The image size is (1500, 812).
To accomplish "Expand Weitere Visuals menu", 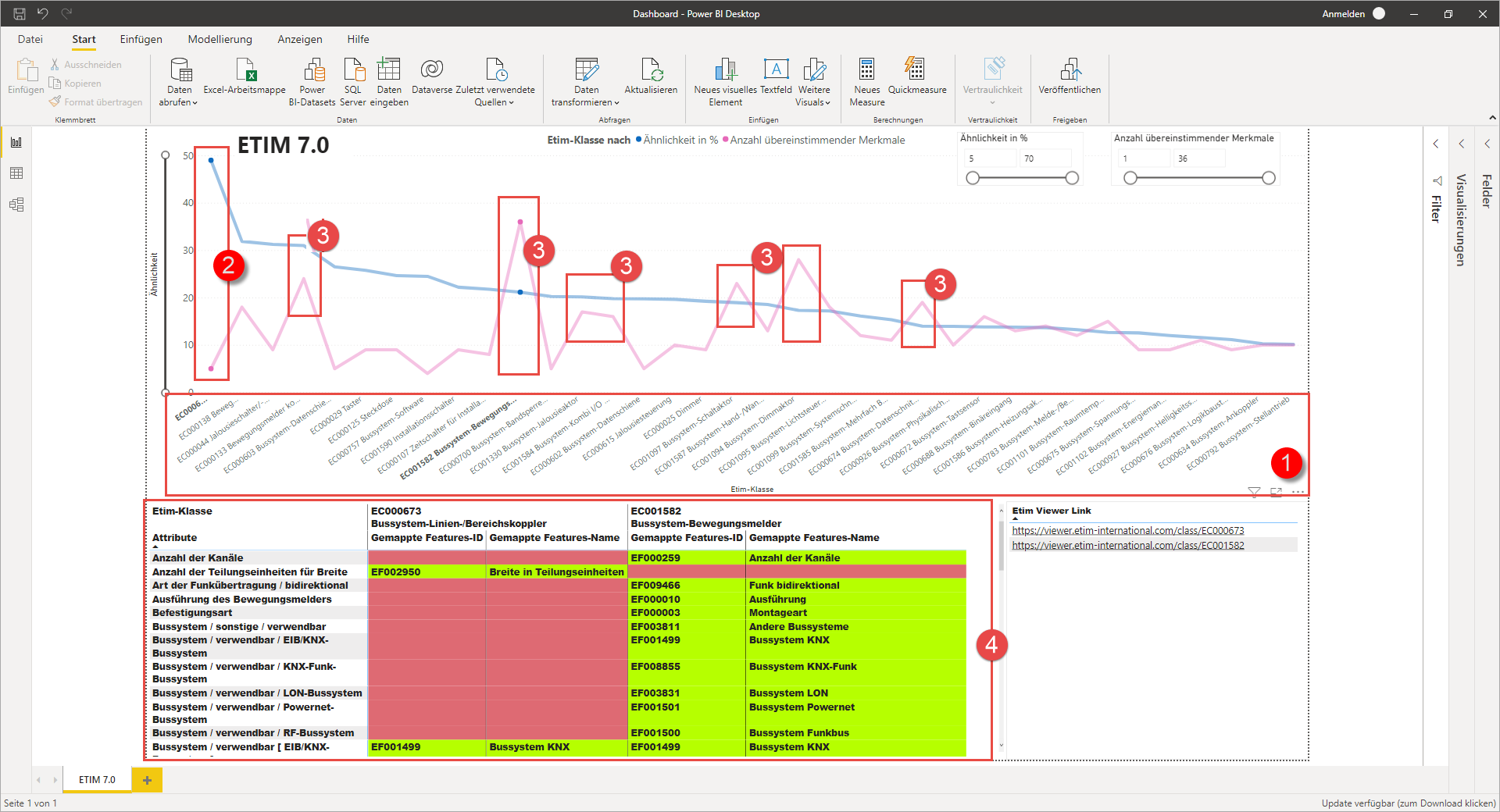I will pyautogui.click(x=814, y=82).
